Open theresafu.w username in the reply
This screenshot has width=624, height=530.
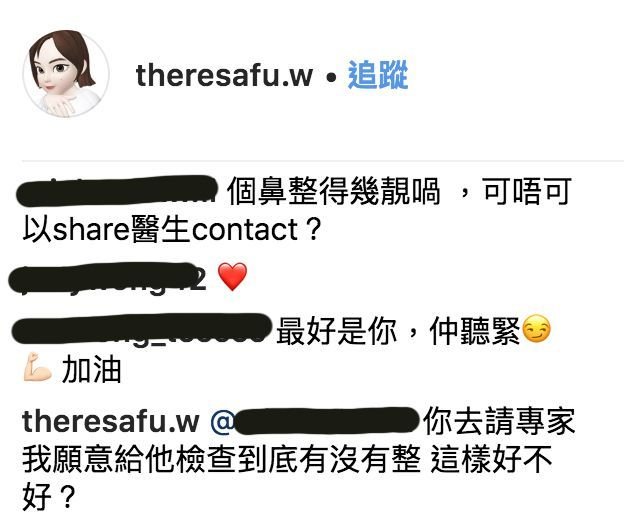(x=111, y=421)
